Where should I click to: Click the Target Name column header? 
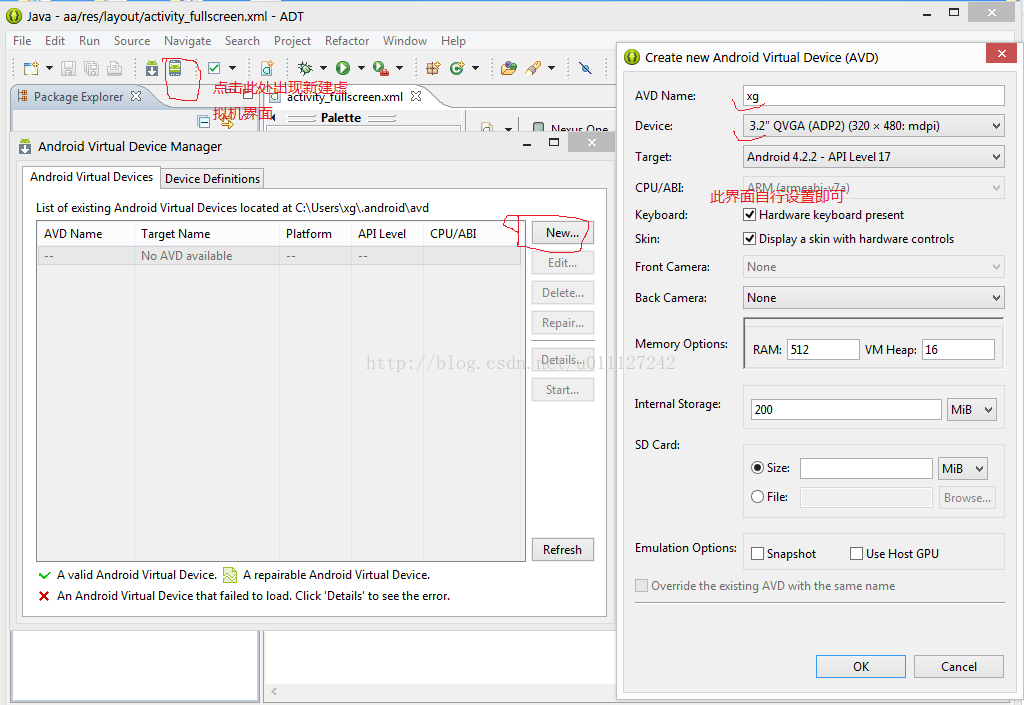point(206,234)
